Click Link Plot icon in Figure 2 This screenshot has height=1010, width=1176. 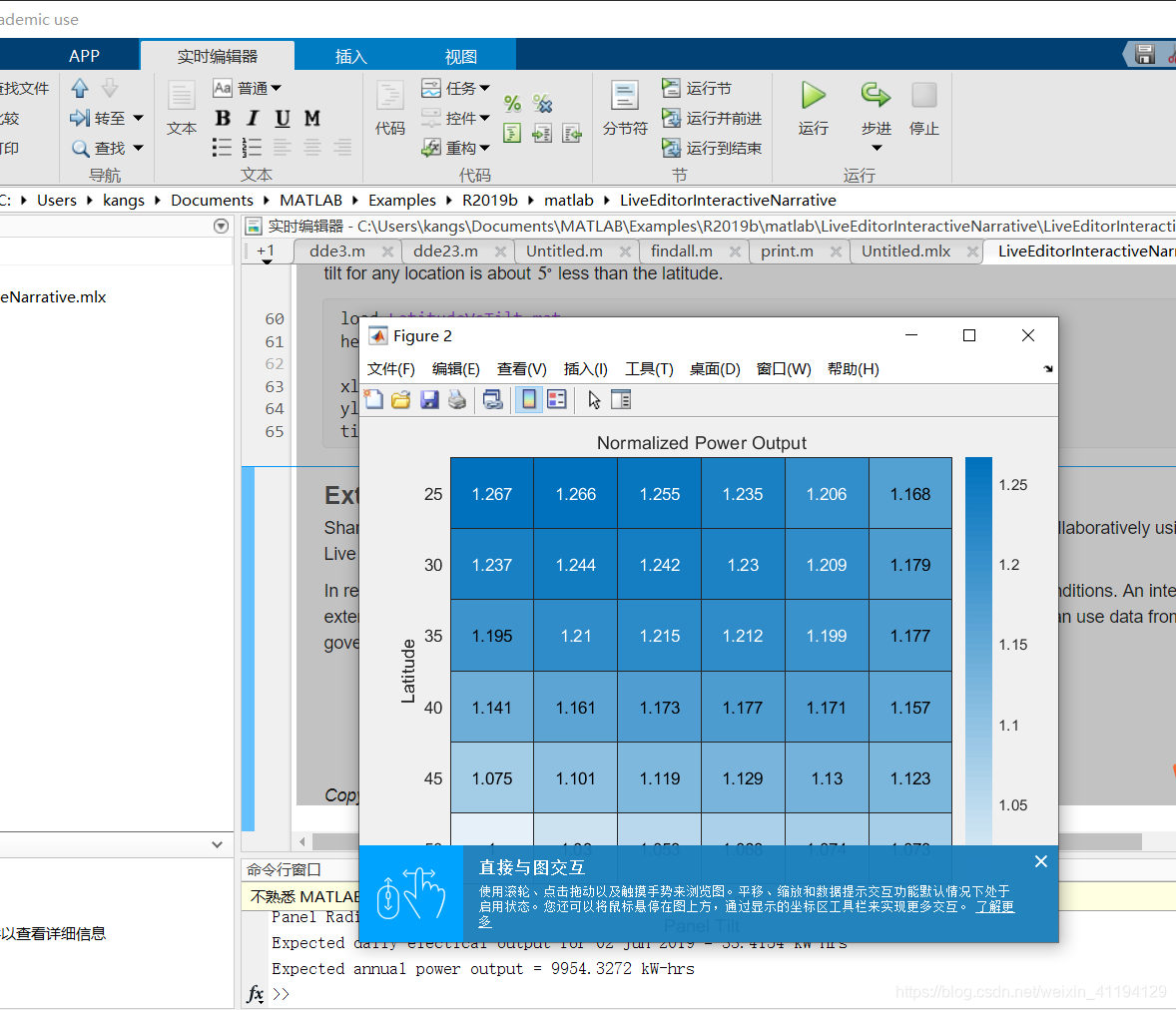point(493,399)
